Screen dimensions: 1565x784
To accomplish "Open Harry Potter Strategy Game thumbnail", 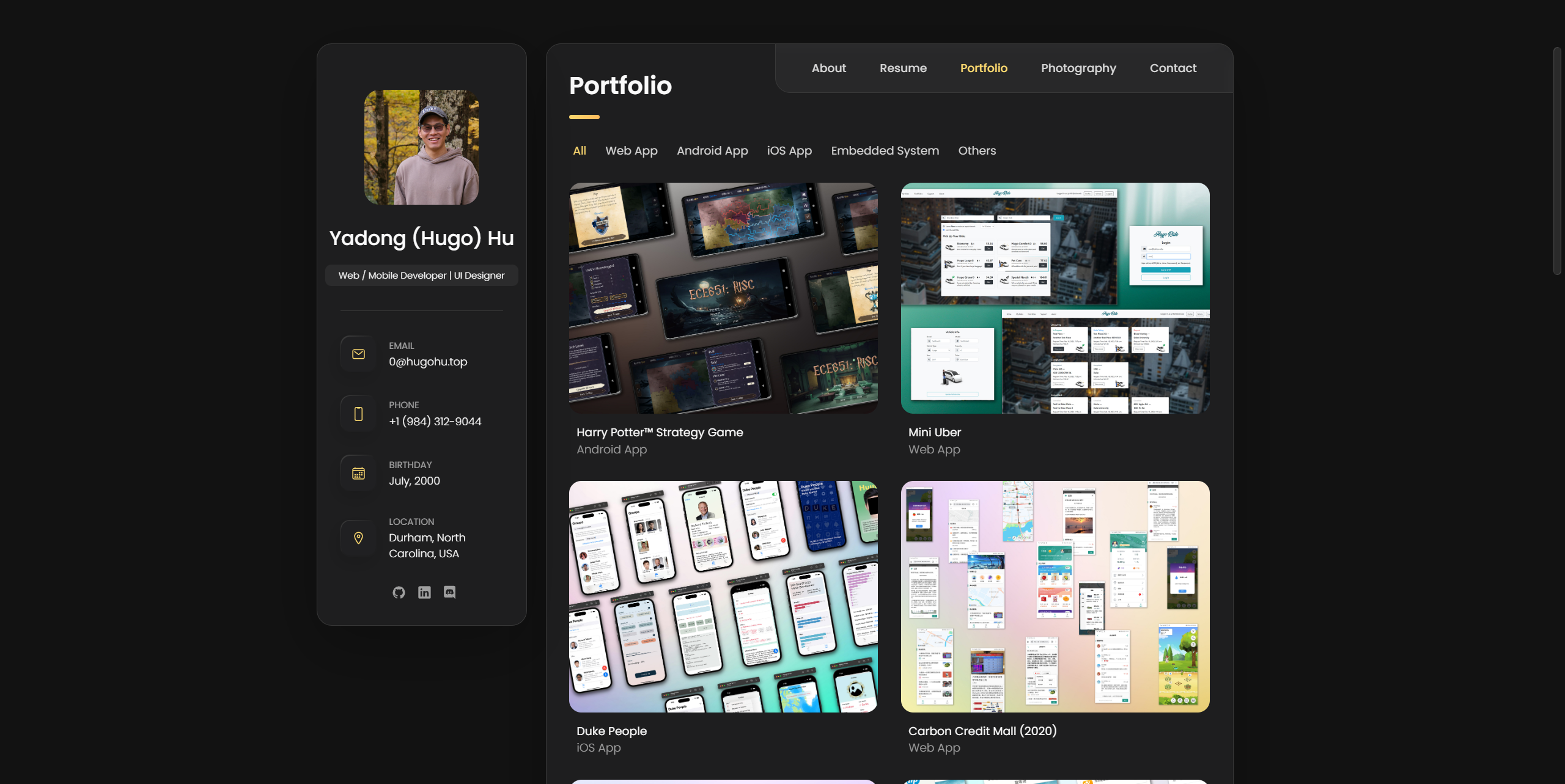I will (x=723, y=298).
